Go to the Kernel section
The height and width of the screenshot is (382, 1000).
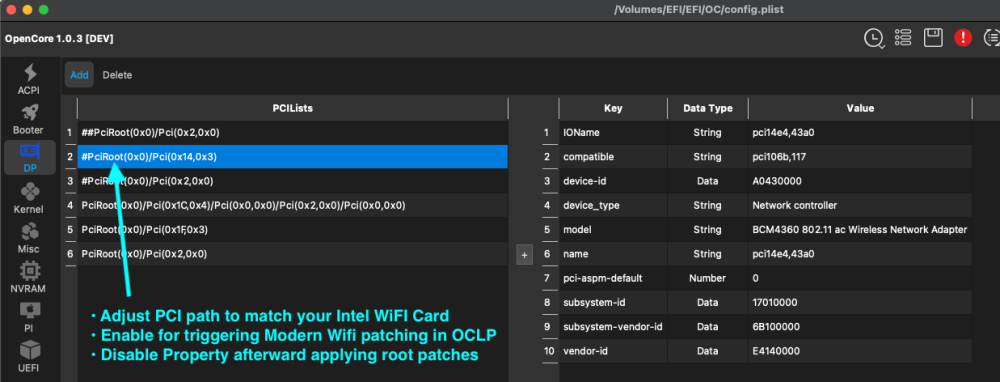(30, 198)
